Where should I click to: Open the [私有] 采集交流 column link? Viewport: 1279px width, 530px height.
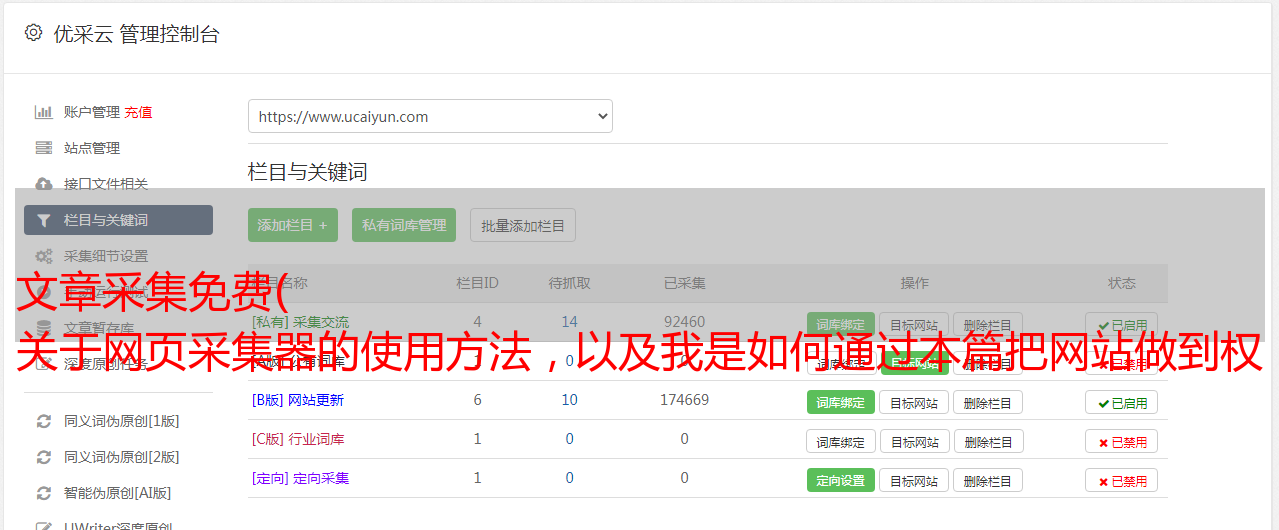click(301, 322)
